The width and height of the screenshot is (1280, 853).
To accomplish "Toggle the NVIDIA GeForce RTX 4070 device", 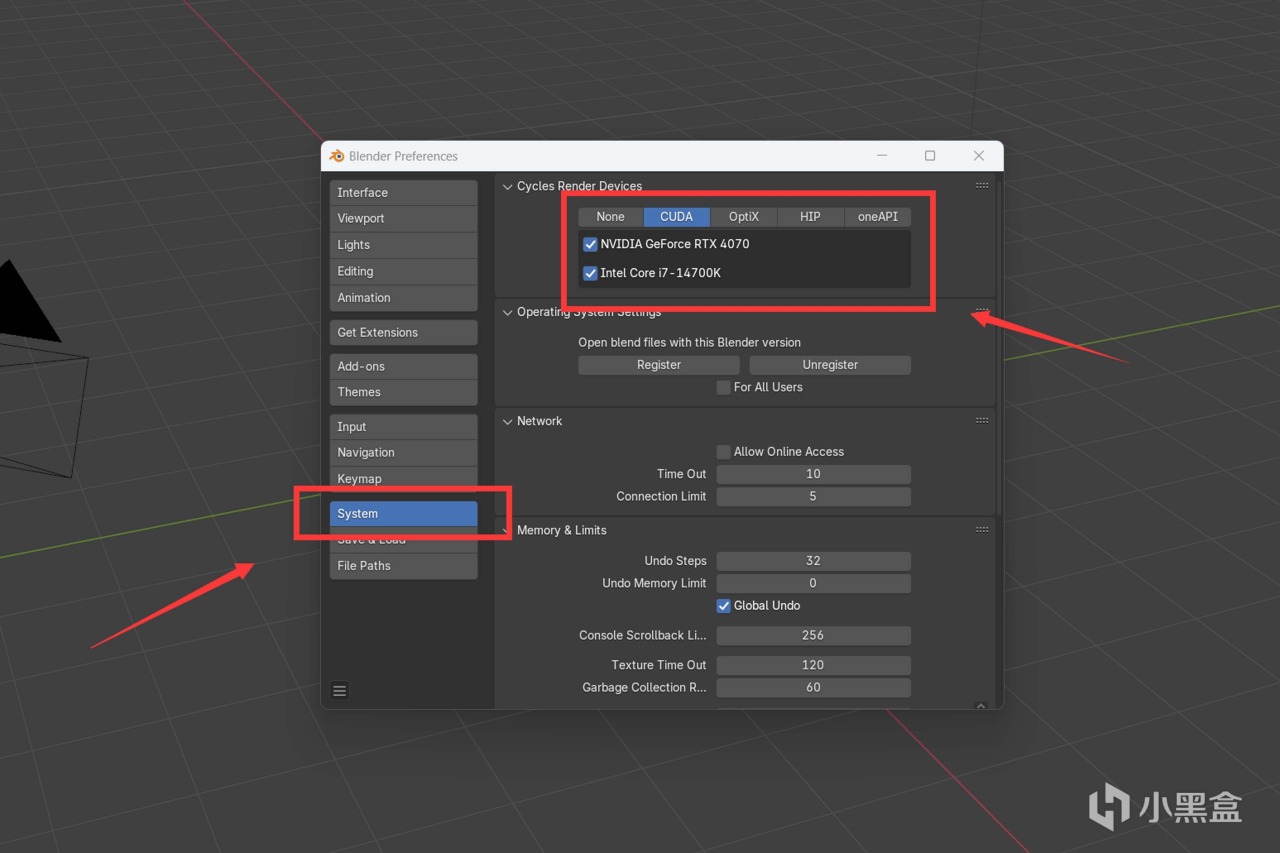I will 590,244.
